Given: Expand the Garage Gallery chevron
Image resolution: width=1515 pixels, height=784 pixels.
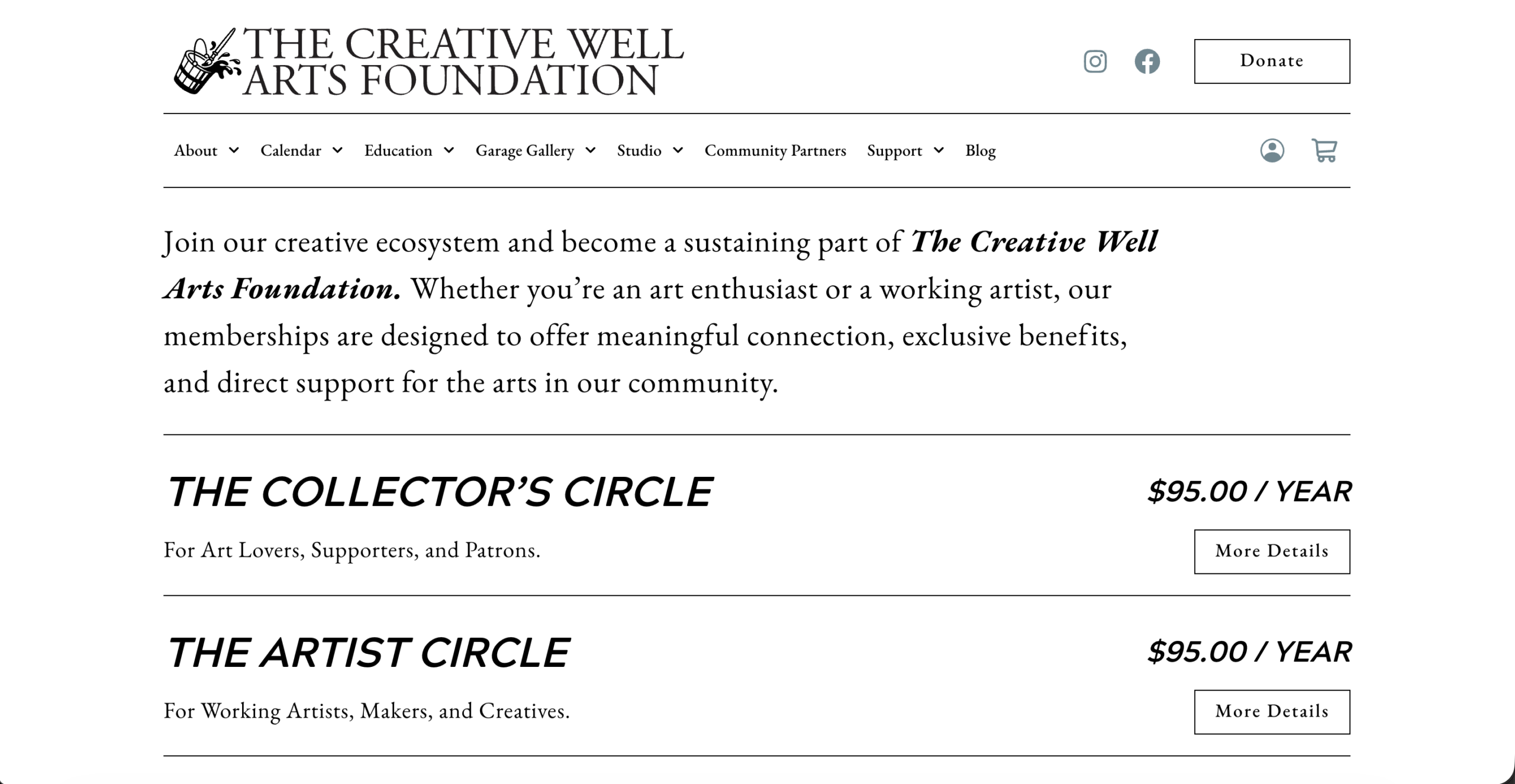Looking at the screenshot, I should tap(591, 151).
